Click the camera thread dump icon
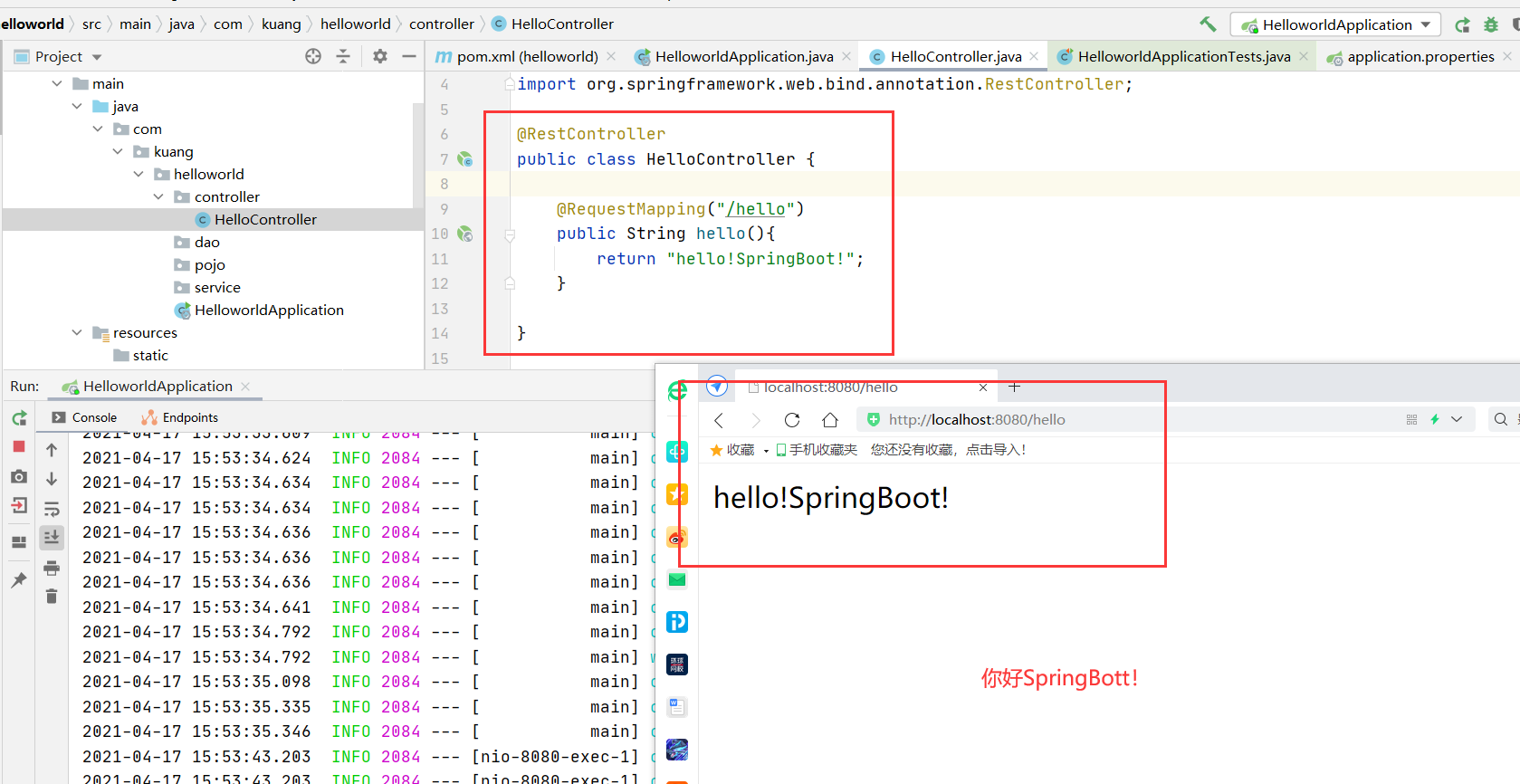This screenshot has width=1520, height=784. coord(19,476)
